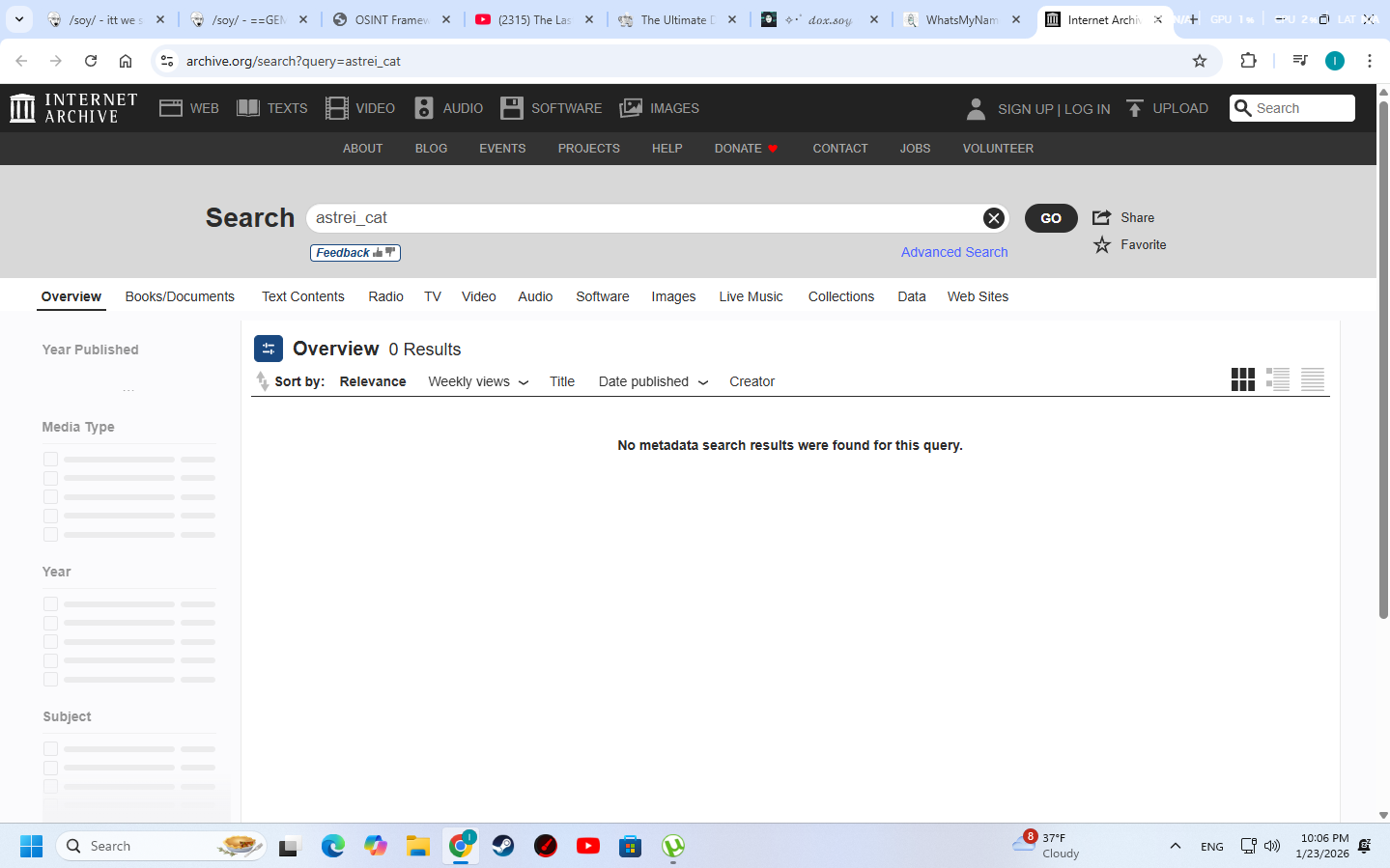Image resolution: width=1390 pixels, height=868 pixels.
Task: Switch to extended list view
Action: pyautogui.click(x=1277, y=379)
